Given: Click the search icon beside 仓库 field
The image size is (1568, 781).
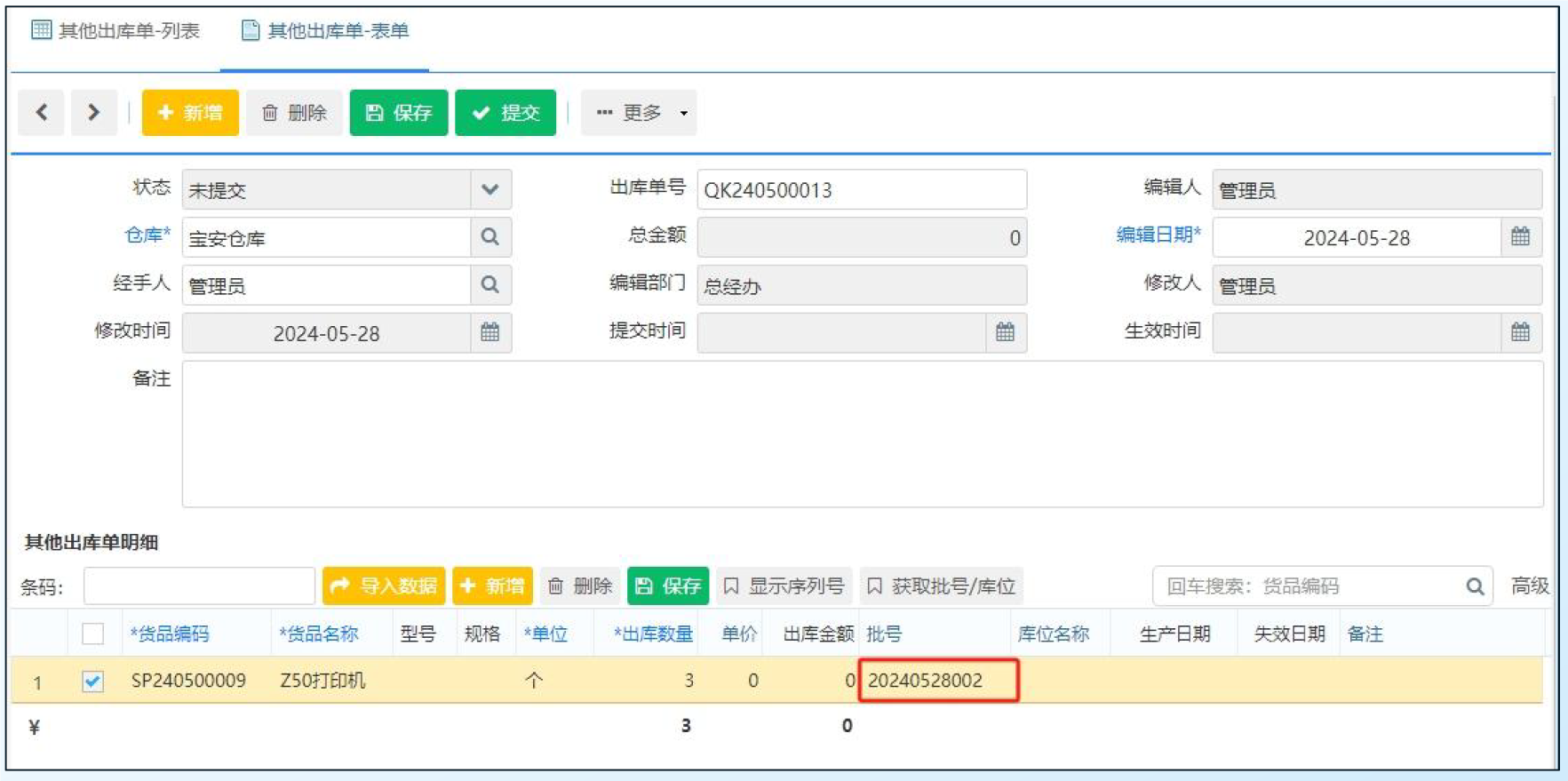Looking at the screenshot, I should [490, 237].
